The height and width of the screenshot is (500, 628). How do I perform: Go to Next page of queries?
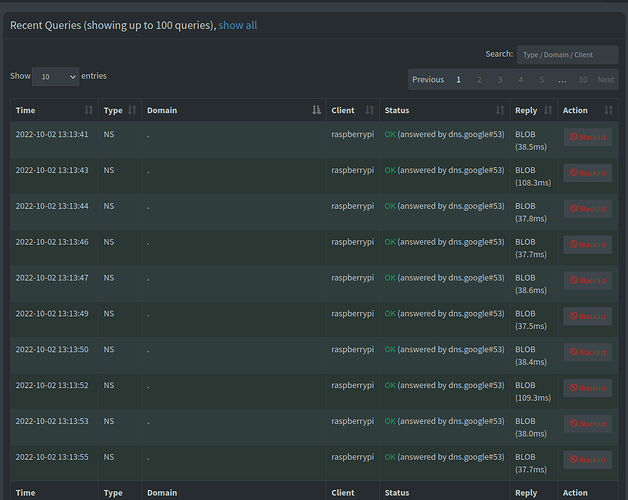(606, 79)
